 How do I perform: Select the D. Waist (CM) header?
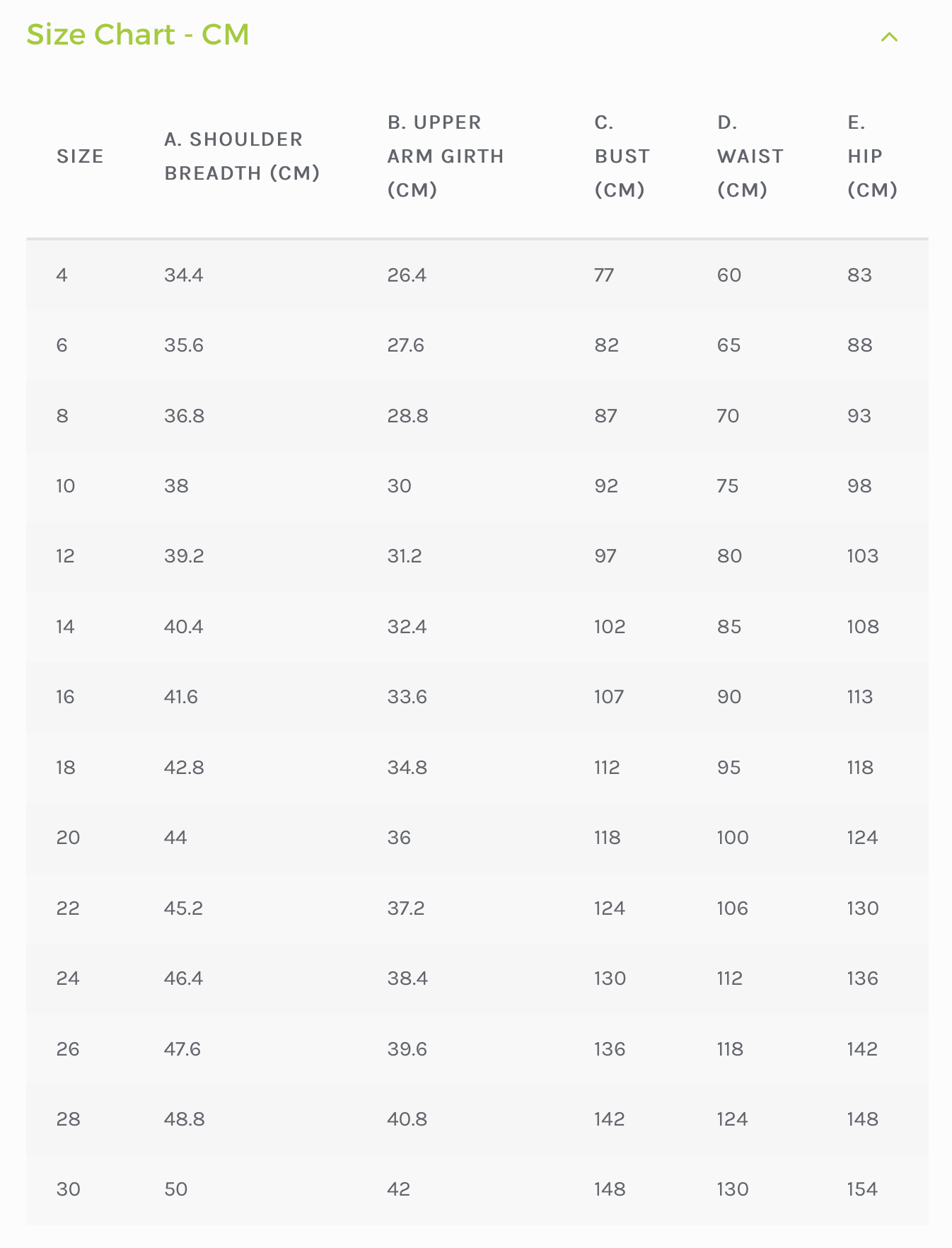[750, 156]
